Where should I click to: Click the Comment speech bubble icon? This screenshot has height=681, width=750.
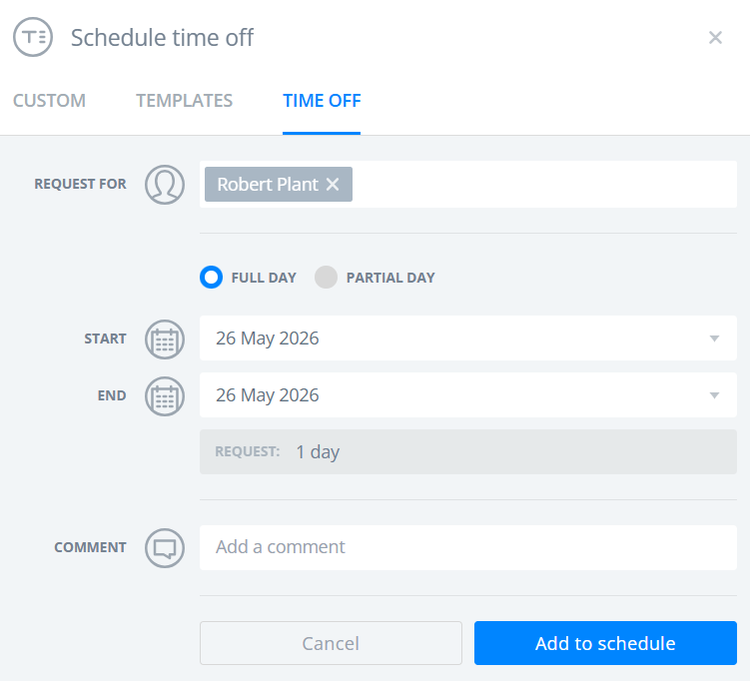point(165,548)
